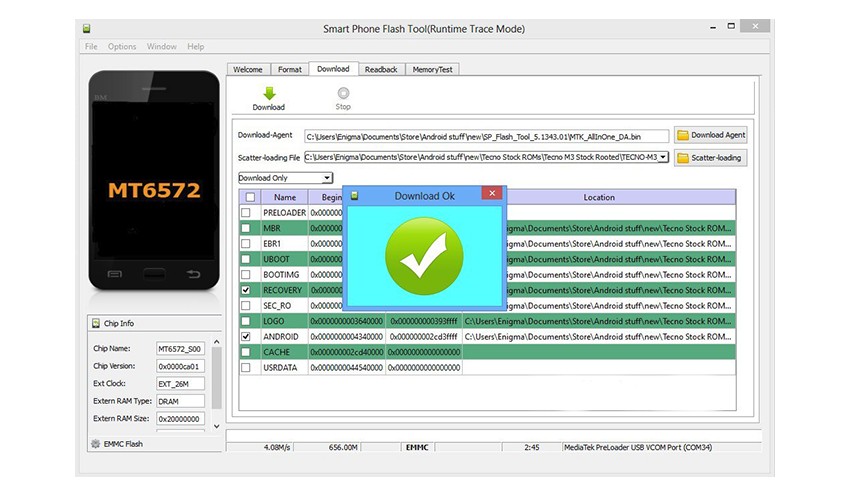Click the big green checkmark icon
The image size is (846, 490).
point(424,256)
